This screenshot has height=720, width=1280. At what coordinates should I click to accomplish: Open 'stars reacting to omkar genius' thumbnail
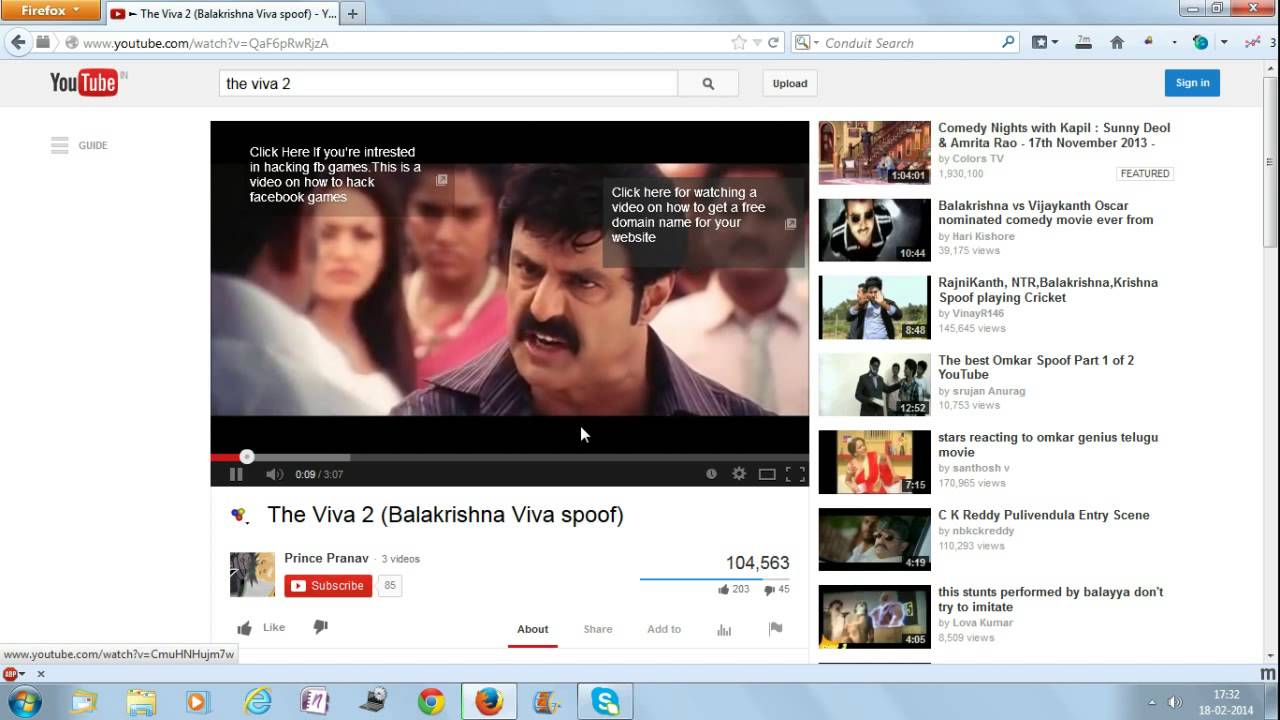874,462
